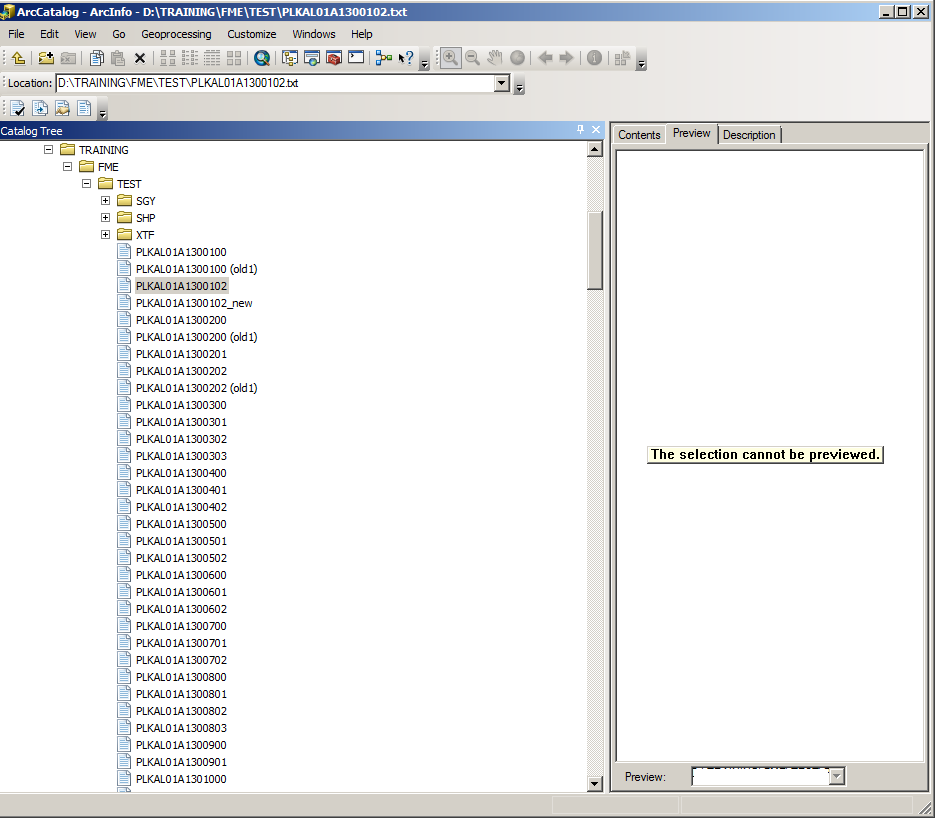Click the Up One Level toolbar icon
This screenshot has height=825, width=935.
[18, 58]
